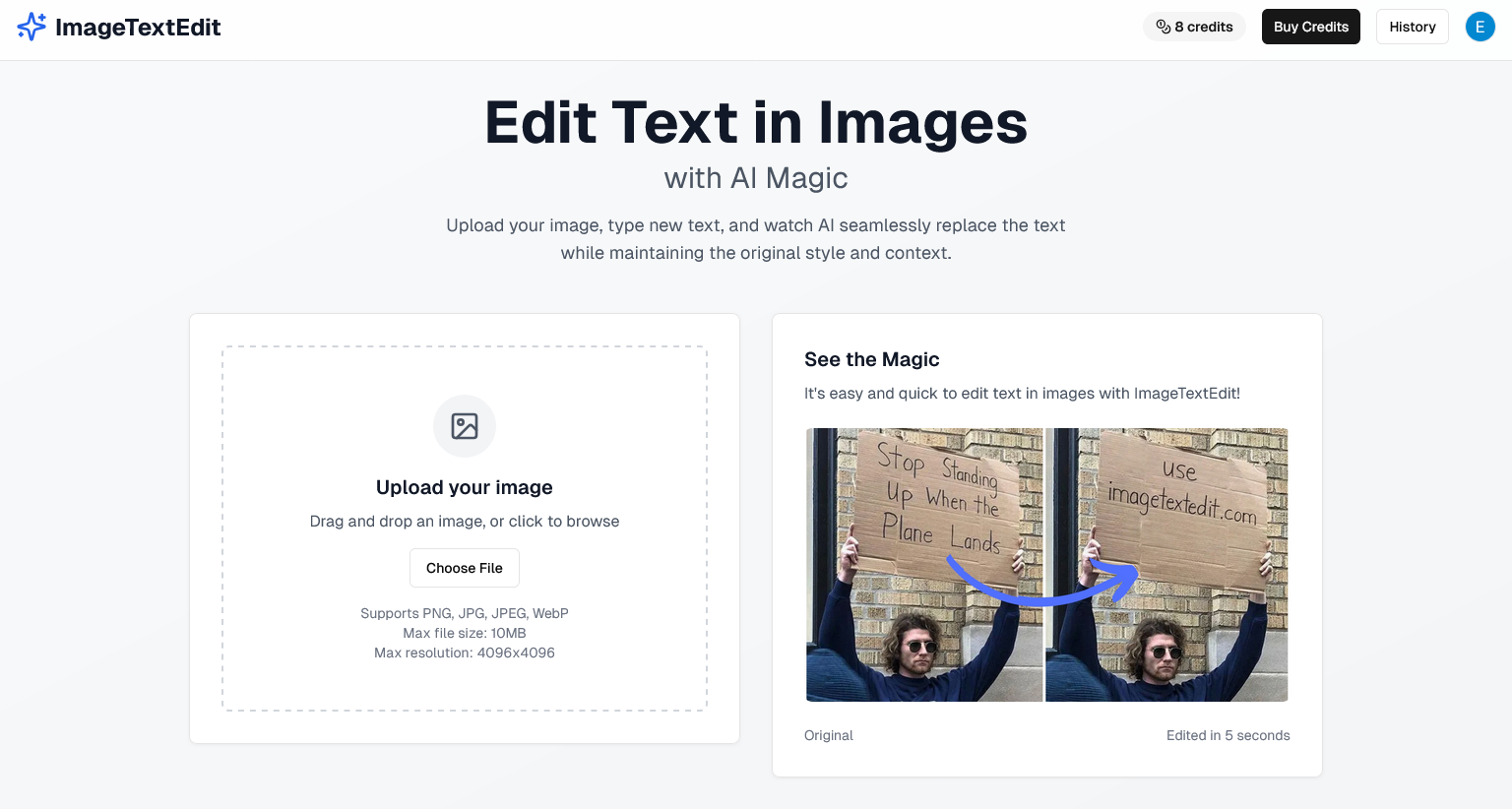
Task: Click the Edited in 5 seconds caption
Action: [1228, 735]
